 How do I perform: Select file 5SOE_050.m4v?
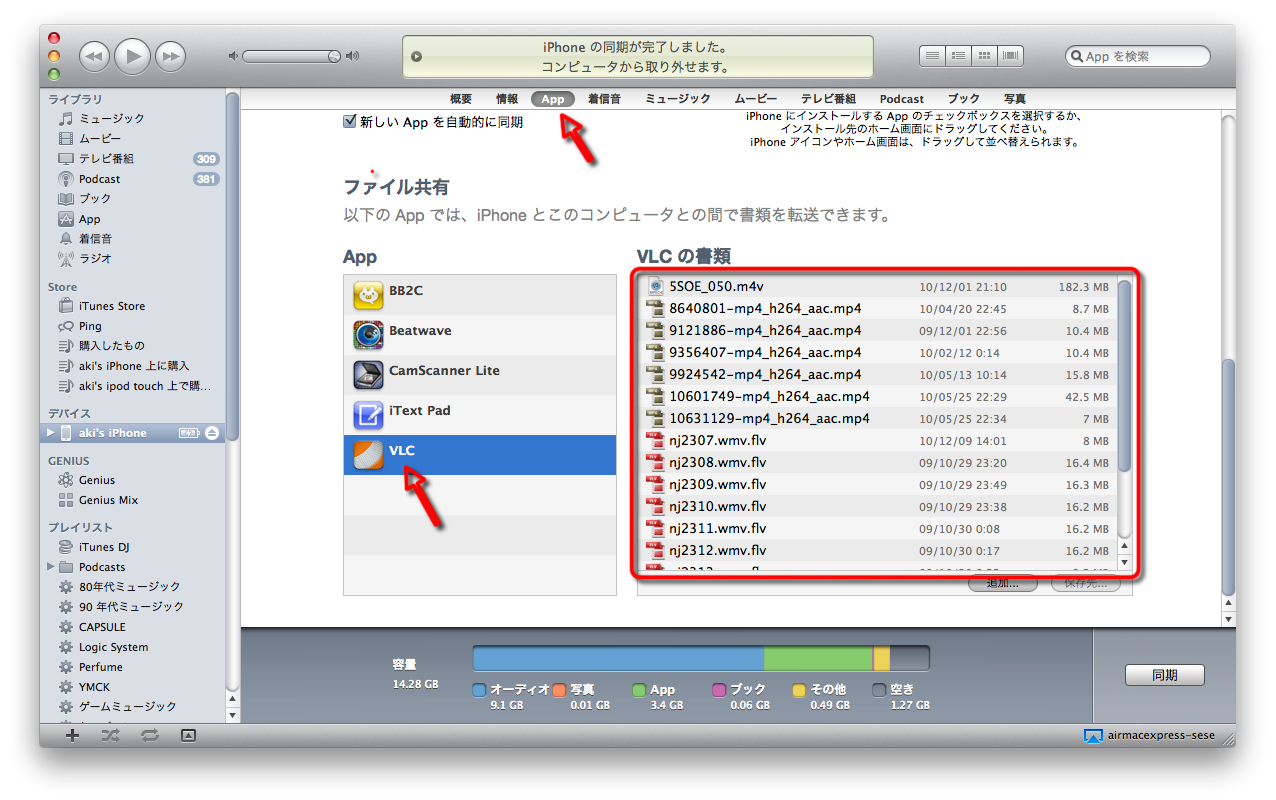[x=878, y=287]
